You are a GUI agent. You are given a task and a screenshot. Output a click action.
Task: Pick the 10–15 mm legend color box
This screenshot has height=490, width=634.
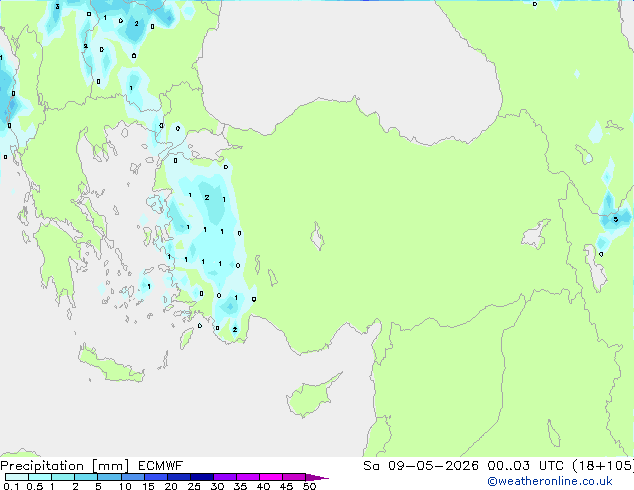tap(132, 477)
